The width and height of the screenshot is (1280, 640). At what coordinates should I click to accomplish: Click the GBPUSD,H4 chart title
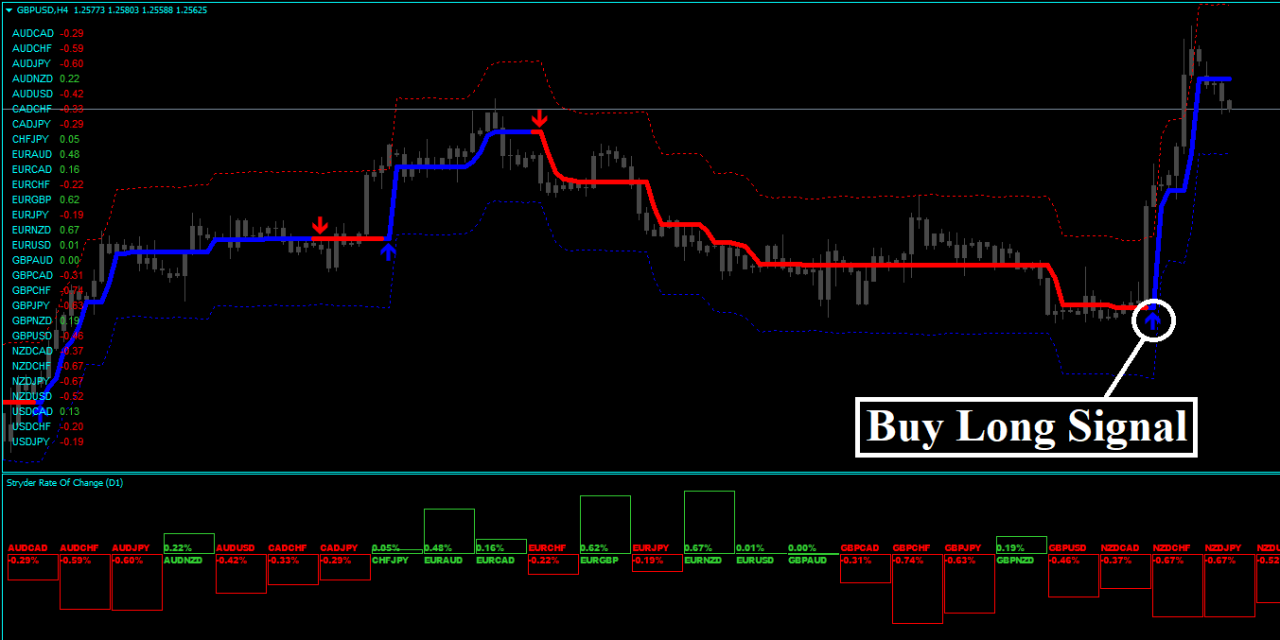tap(42, 10)
